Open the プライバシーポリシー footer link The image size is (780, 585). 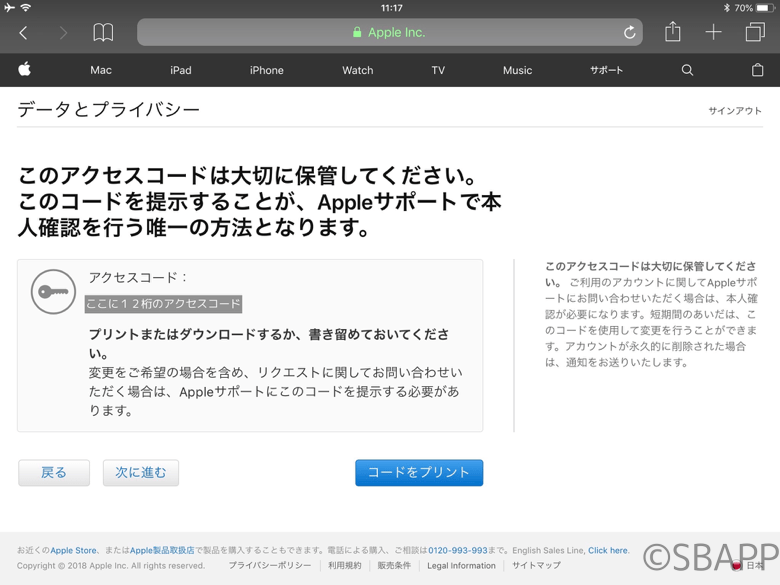[269, 566]
